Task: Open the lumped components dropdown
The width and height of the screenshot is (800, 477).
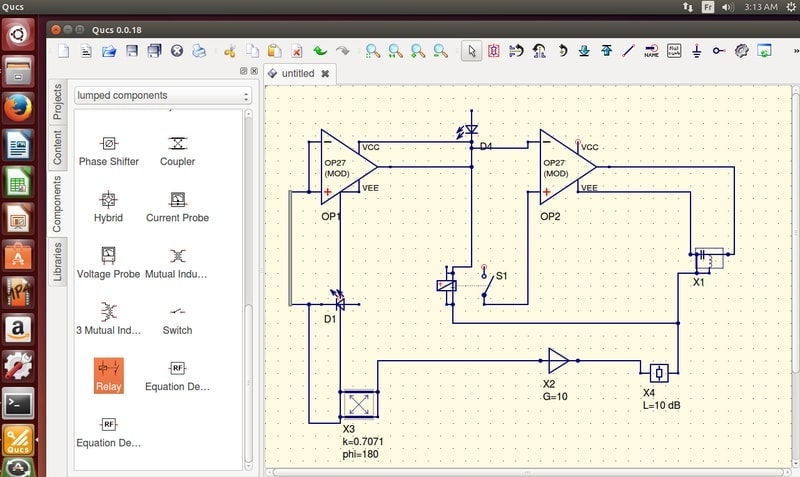Action: 163,95
